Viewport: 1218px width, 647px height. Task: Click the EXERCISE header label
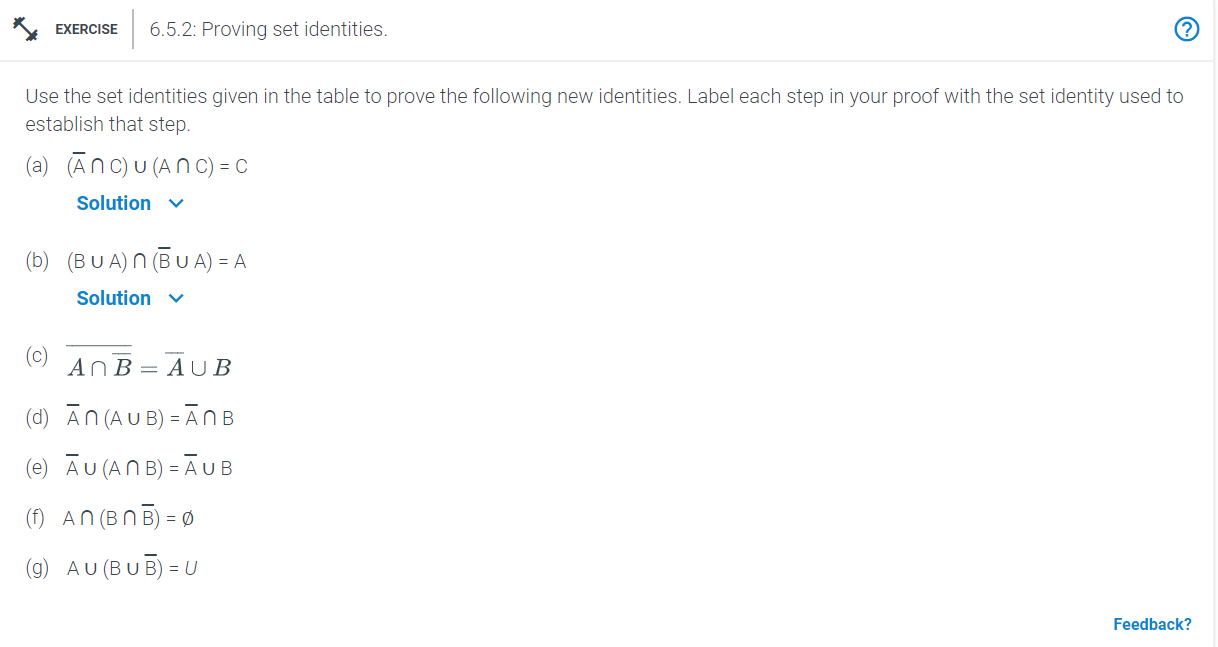coord(86,29)
